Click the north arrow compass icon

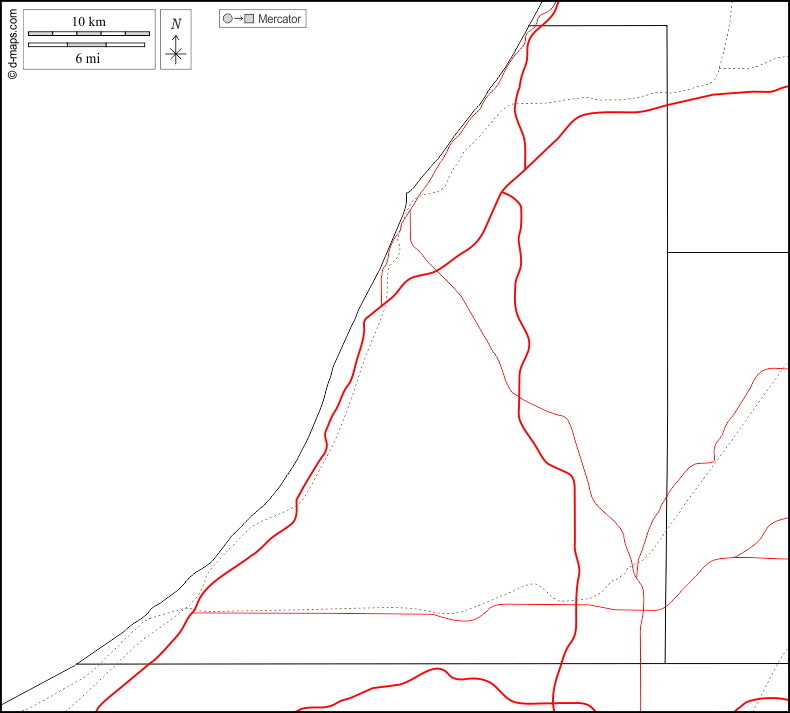[176, 40]
